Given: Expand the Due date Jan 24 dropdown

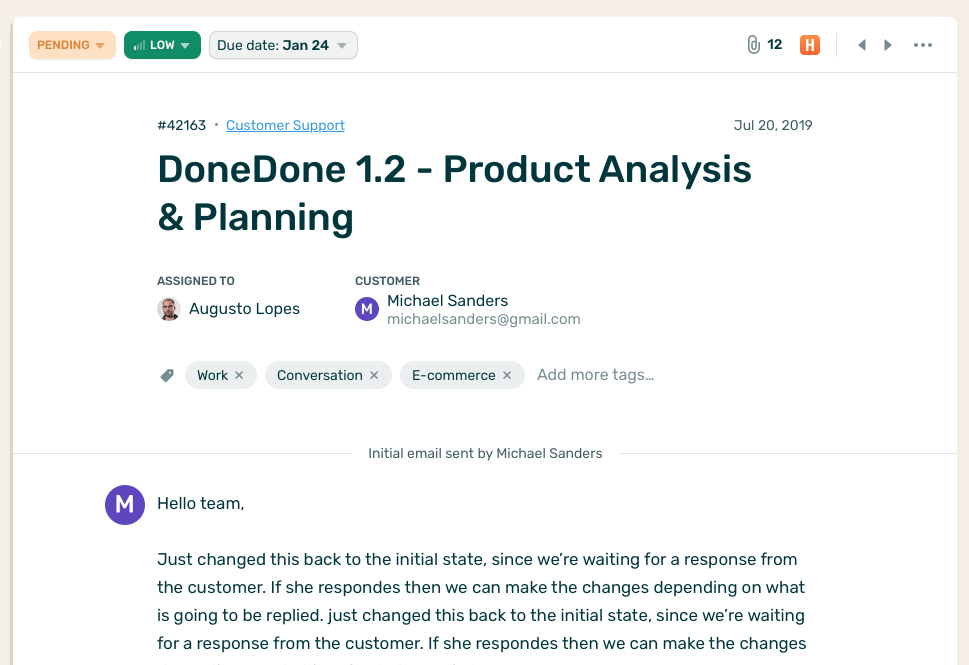Looking at the screenshot, I should click(283, 45).
